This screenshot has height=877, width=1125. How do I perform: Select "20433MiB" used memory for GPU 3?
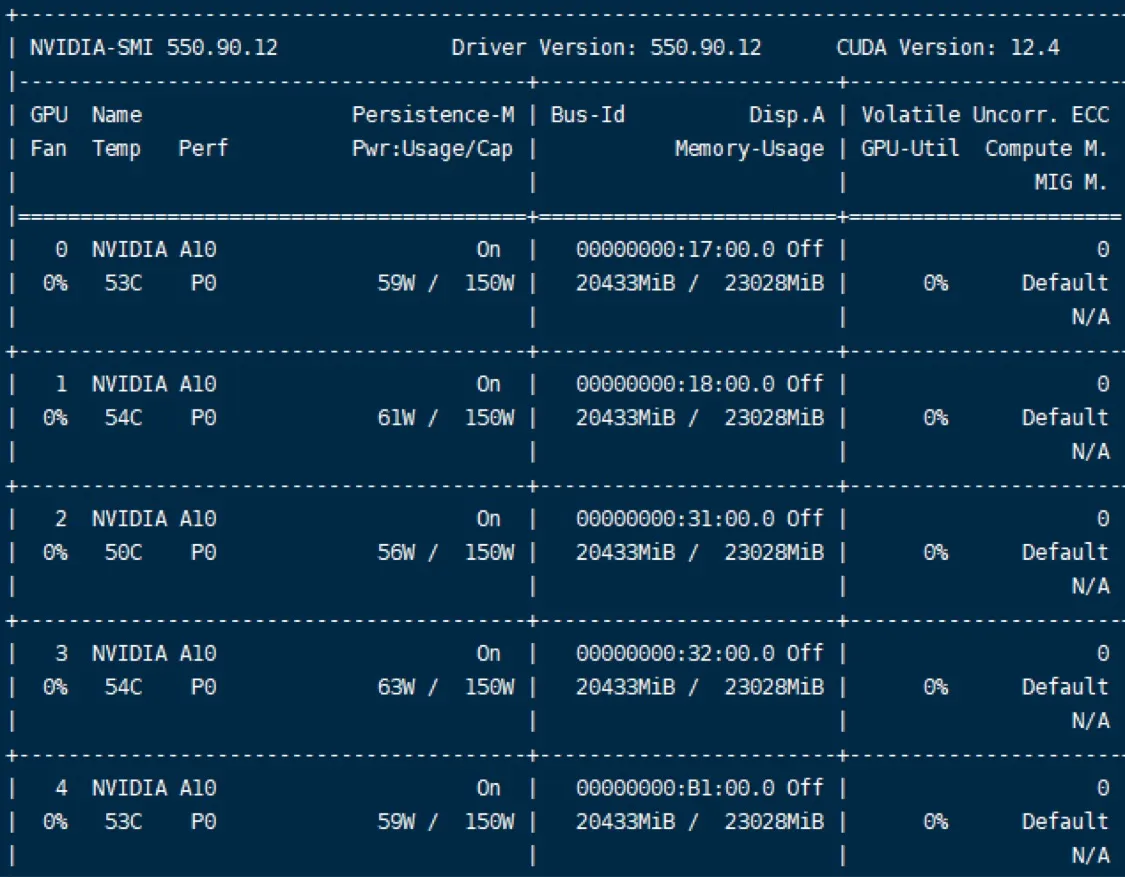[x=626, y=688]
